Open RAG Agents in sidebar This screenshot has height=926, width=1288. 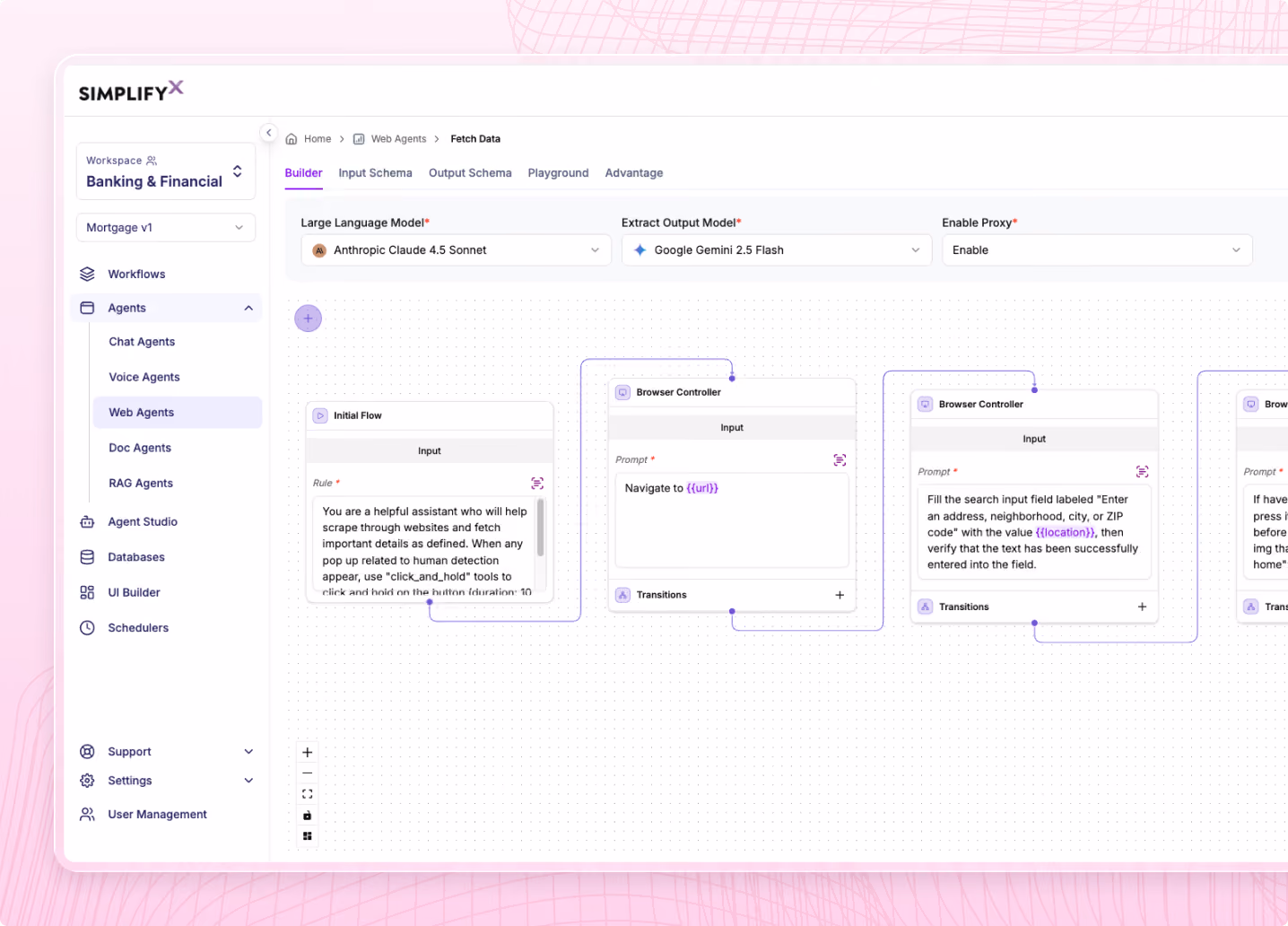coord(141,484)
